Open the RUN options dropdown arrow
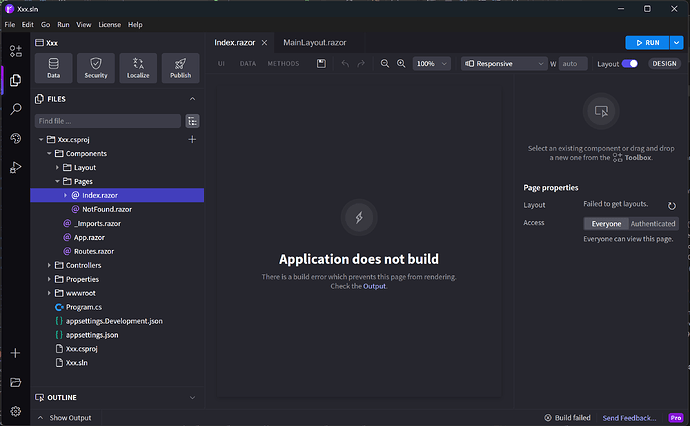The image size is (690, 426). pyautogui.click(x=676, y=43)
